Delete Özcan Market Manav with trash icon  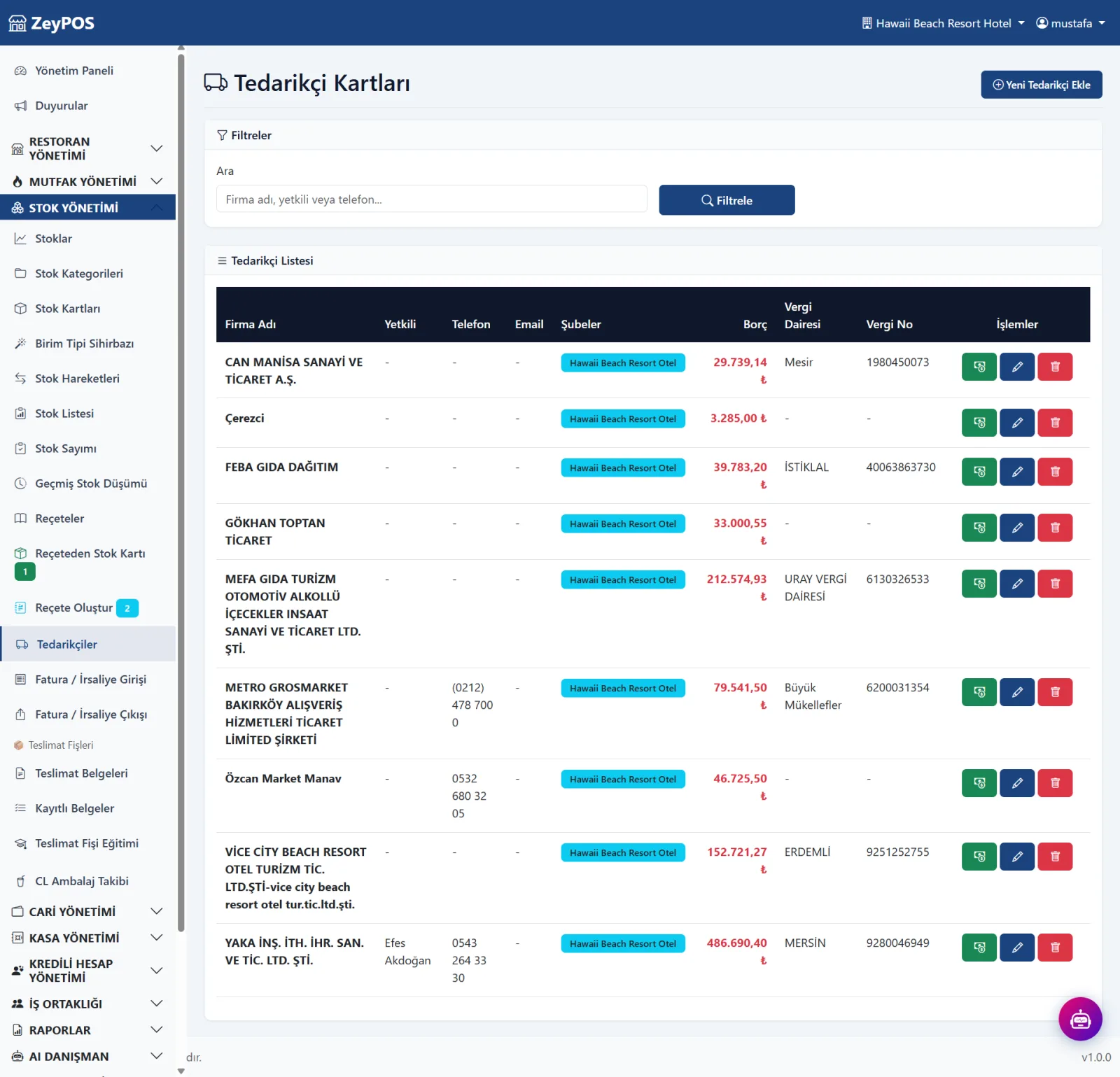point(1054,783)
